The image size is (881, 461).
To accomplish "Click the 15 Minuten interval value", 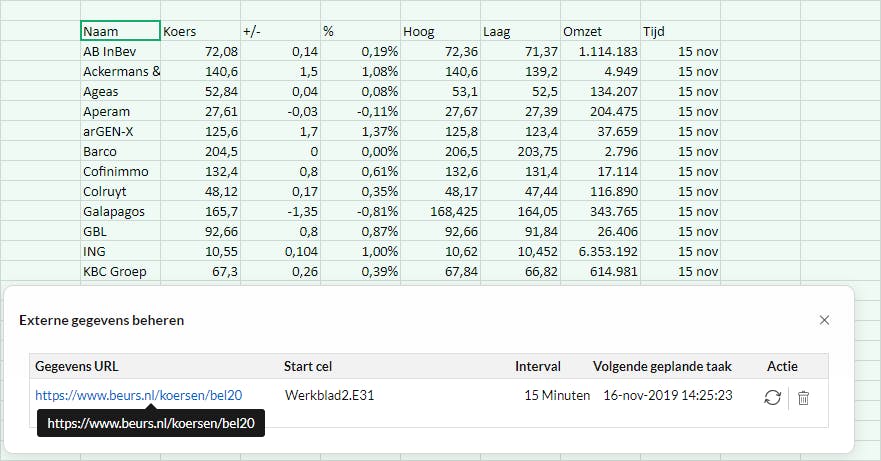I will (x=557, y=395).
